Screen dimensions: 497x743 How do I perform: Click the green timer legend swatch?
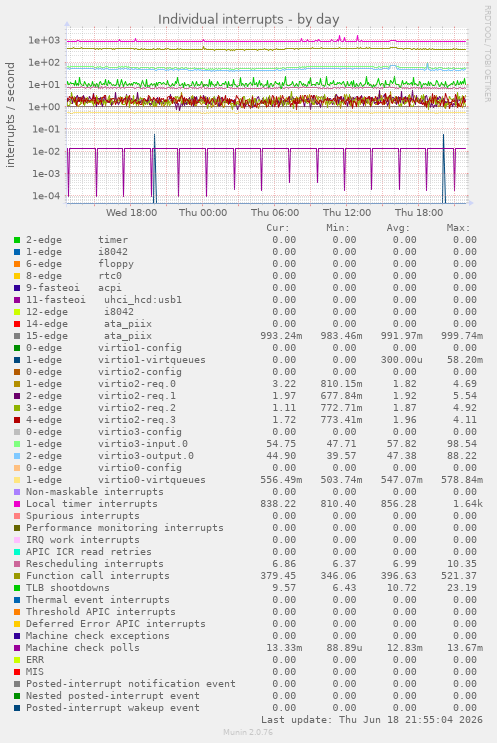tap(17, 240)
